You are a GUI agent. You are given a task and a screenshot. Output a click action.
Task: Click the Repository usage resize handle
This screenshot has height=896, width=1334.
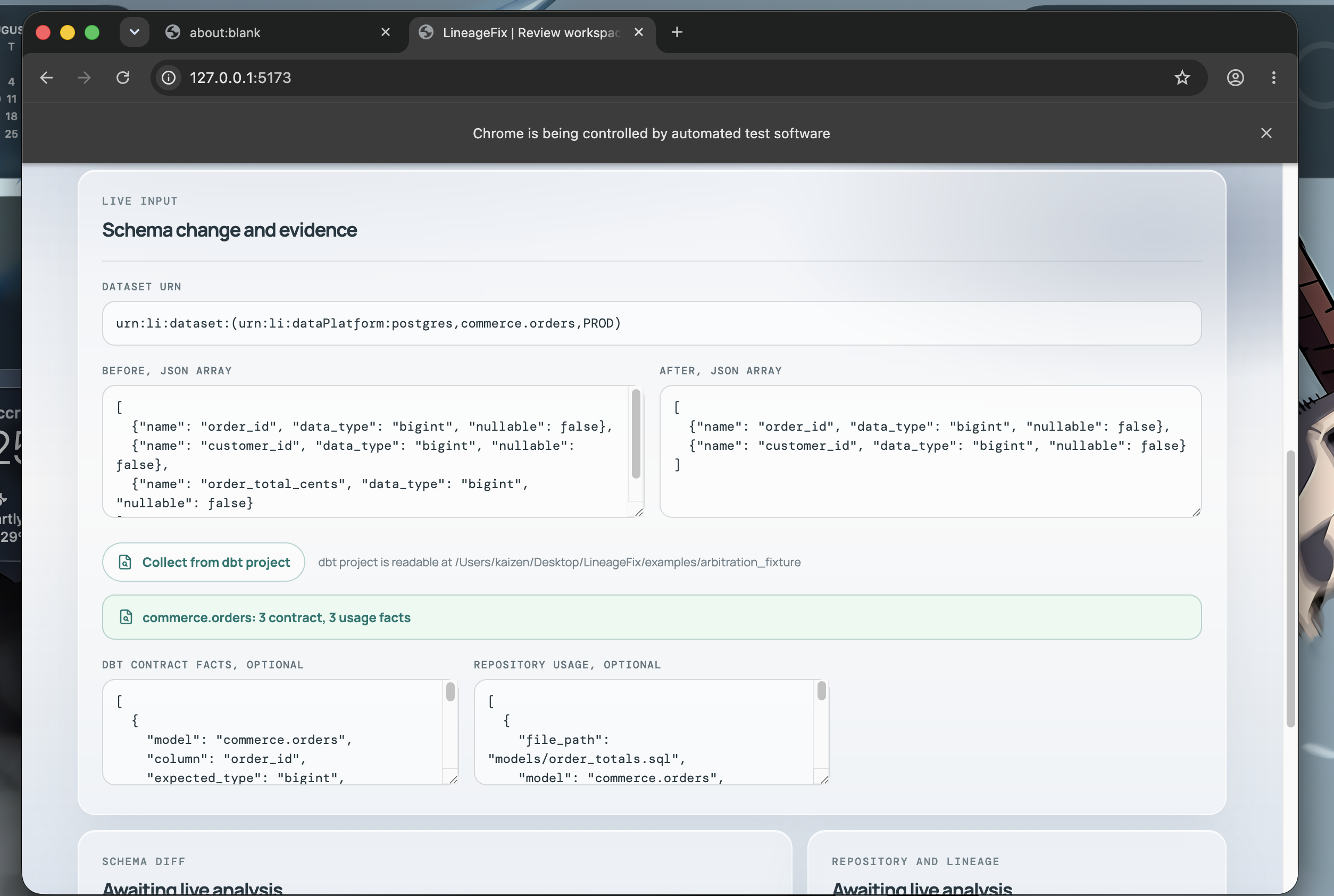coord(824,780)
